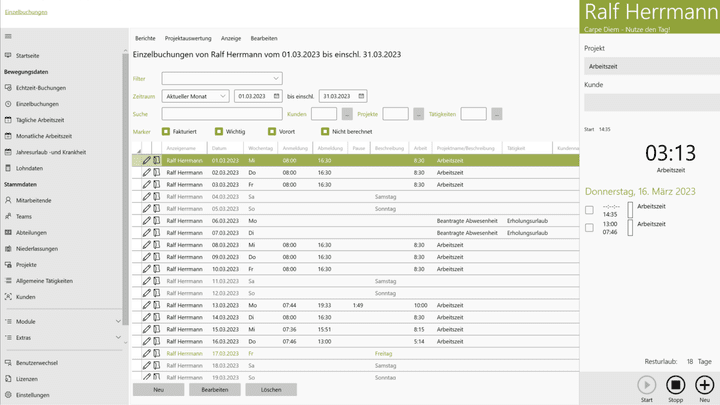The image size is (720, 405).
Task: Open the Berichte menu
Action: (x=145, y=39)
